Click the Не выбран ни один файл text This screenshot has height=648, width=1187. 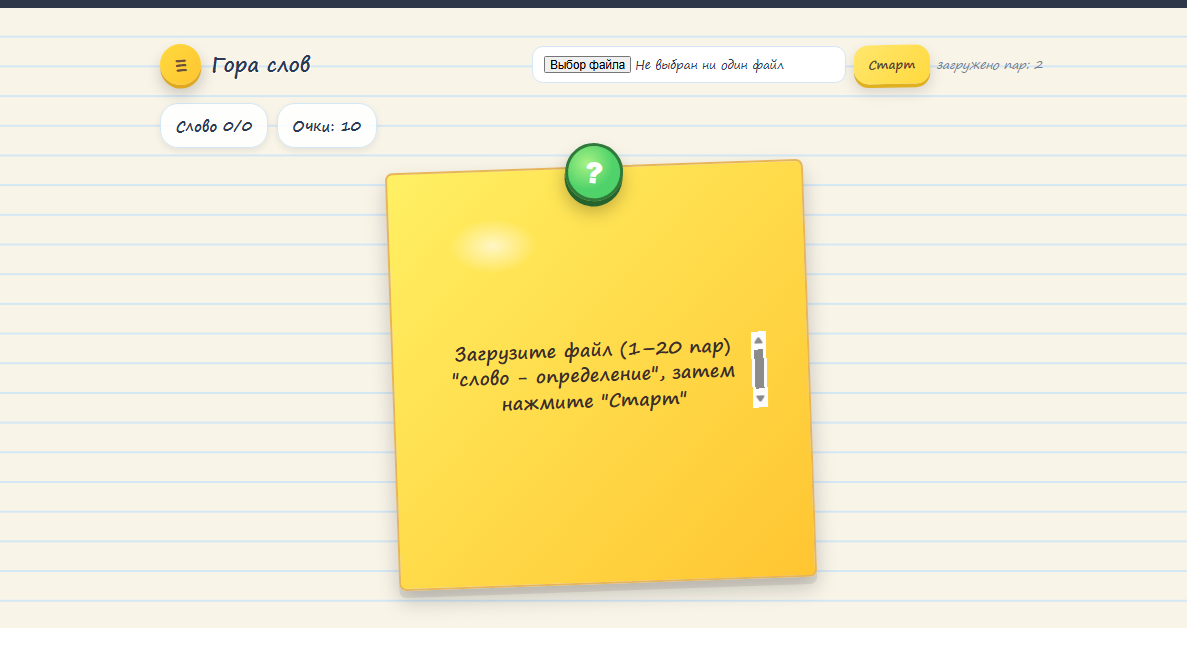tap(709, 65)
